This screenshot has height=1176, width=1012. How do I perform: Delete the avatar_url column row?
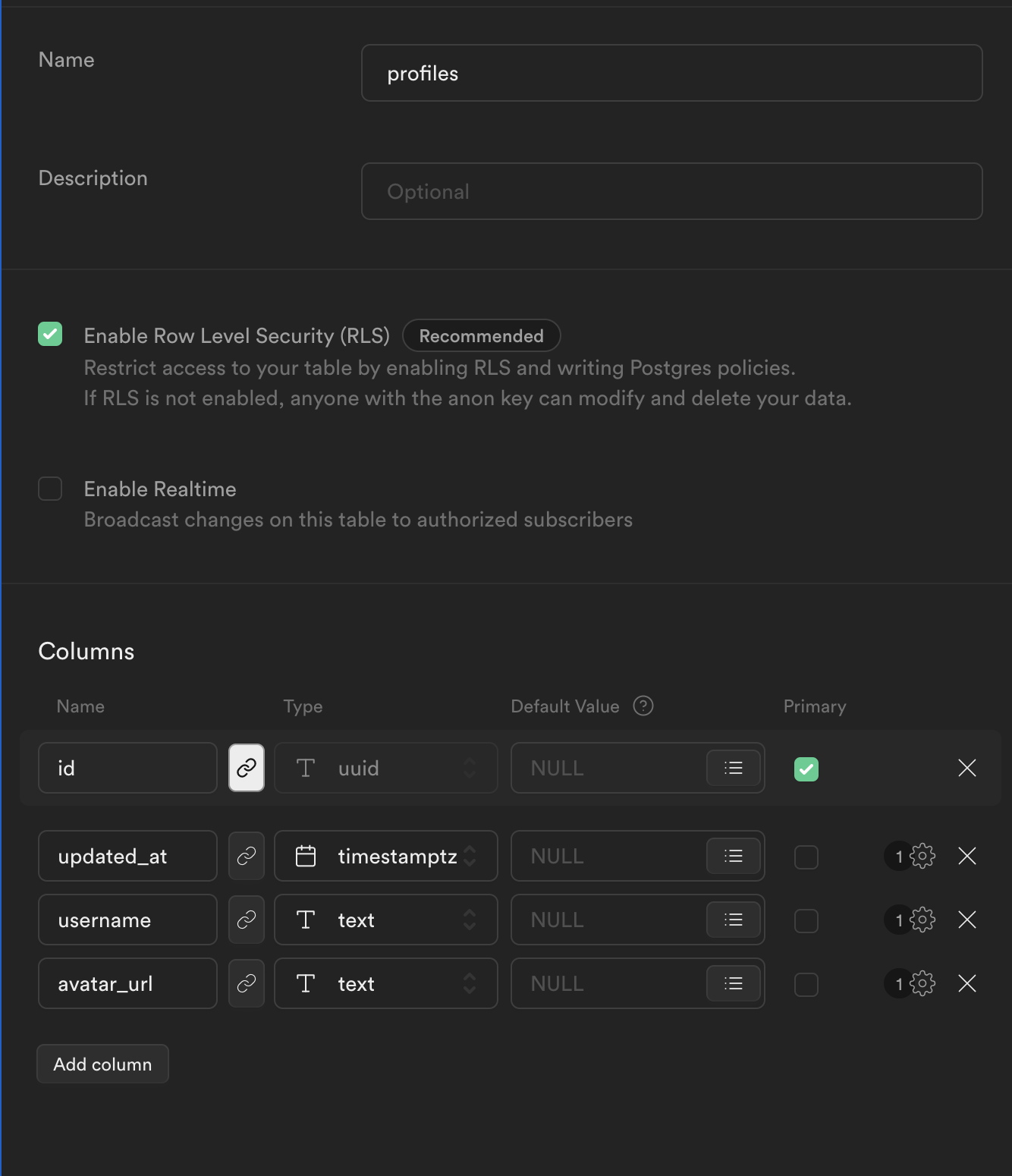click(966, 983)
